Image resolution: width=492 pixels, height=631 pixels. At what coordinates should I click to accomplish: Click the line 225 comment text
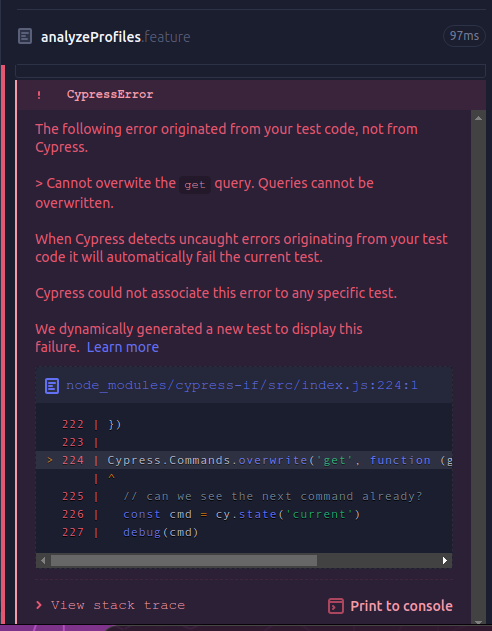point(273,496)
